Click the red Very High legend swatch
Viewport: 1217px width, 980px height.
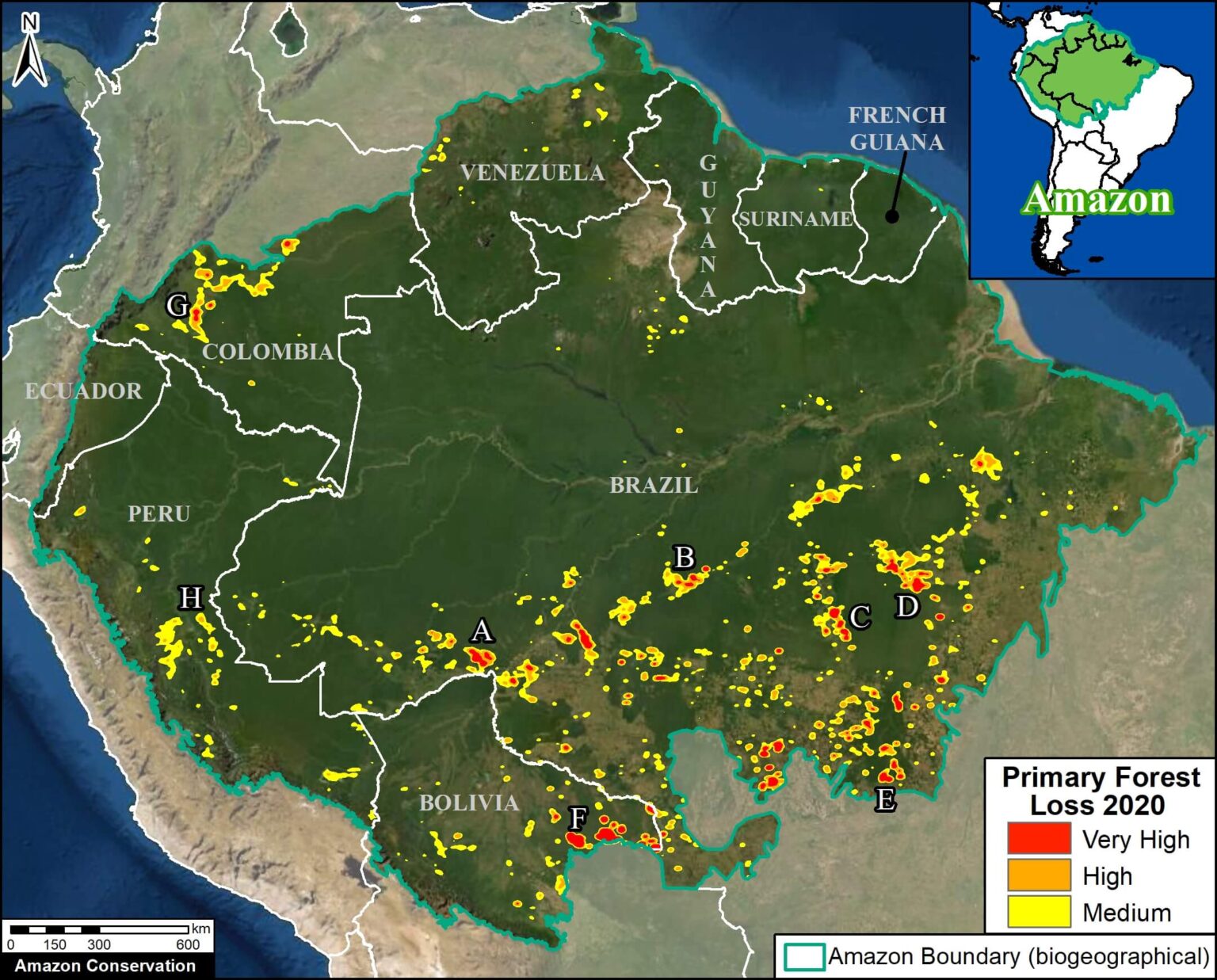coord(1038,838)
